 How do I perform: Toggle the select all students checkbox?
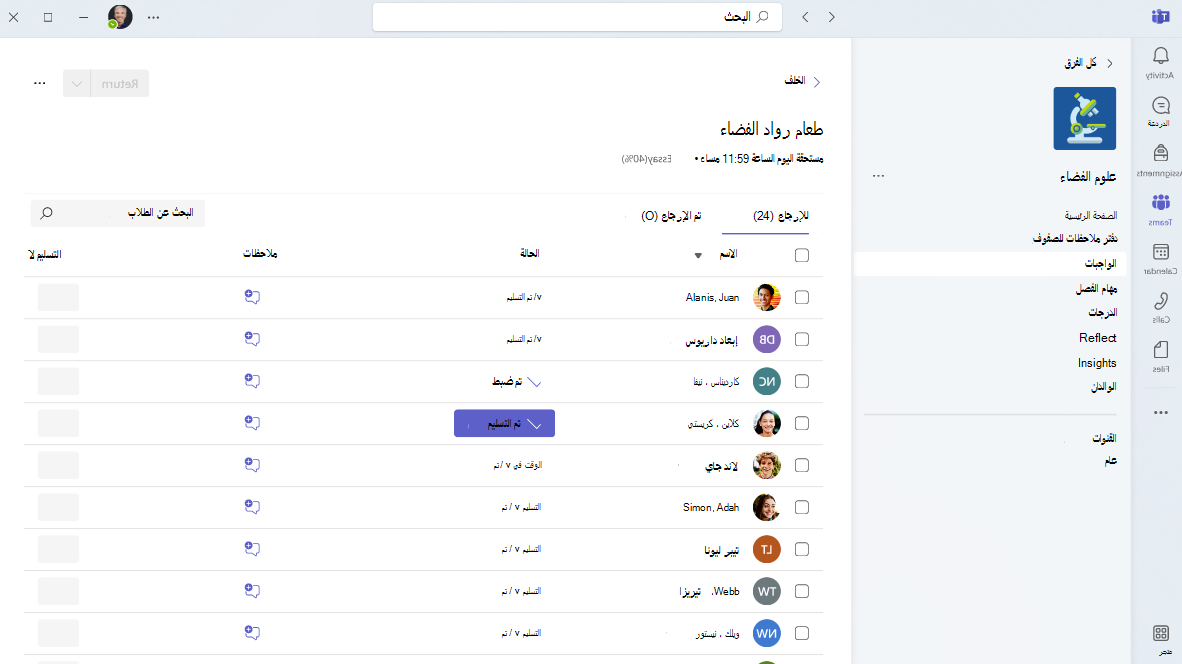tap(802, 256)
